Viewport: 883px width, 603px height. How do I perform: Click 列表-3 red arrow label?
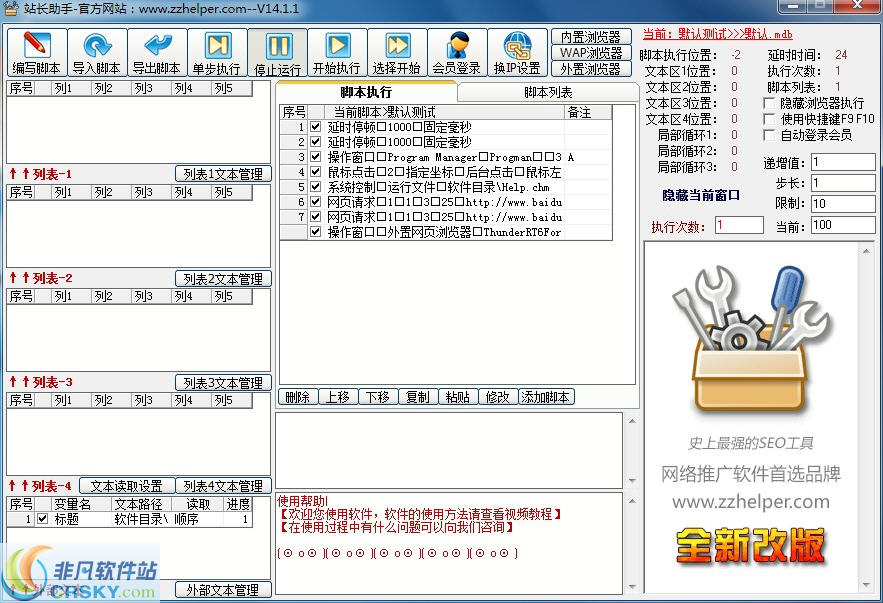coord(41,382)
